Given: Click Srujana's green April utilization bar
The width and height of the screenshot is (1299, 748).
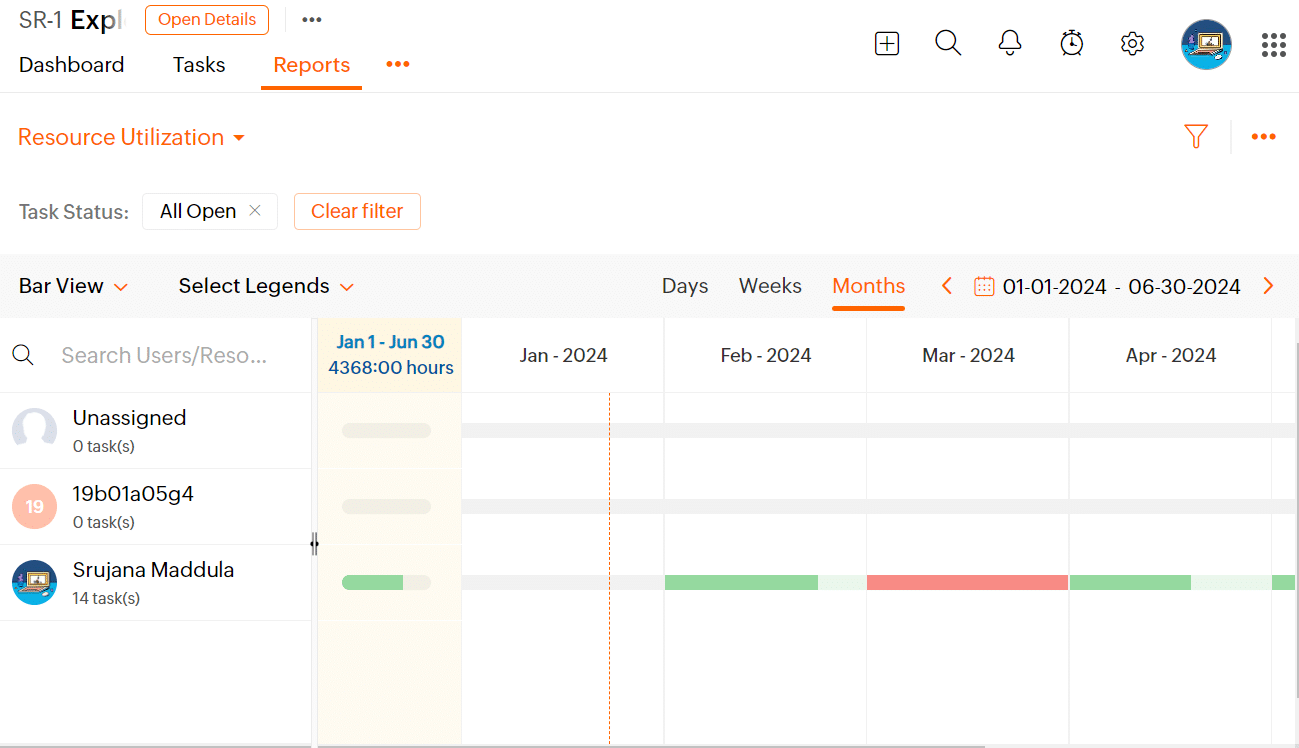Looking at the screenshot, I should (x=1130, y=582).
